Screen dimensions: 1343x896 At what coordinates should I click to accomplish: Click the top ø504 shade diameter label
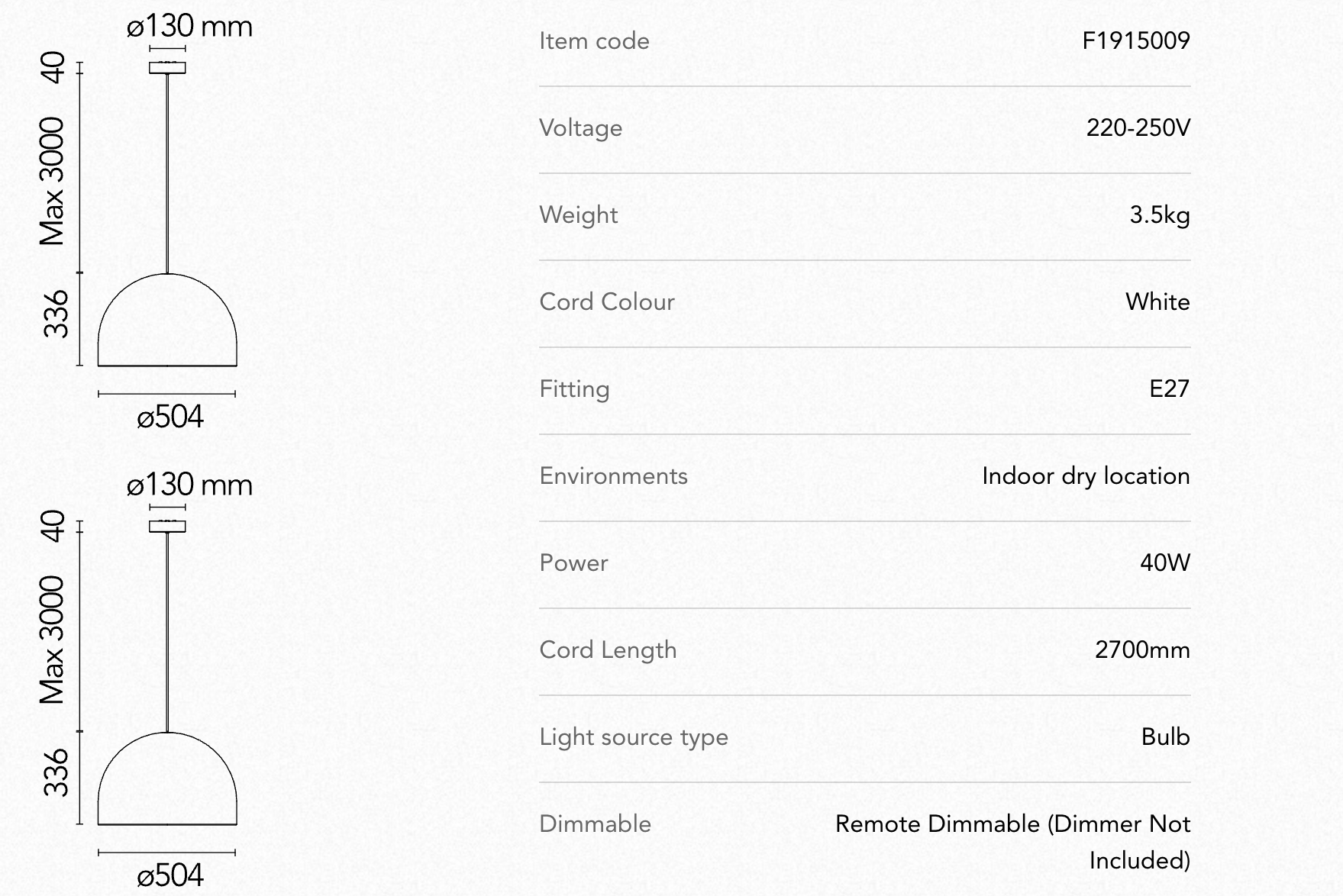pyautogui.click(x=170, y=417)
